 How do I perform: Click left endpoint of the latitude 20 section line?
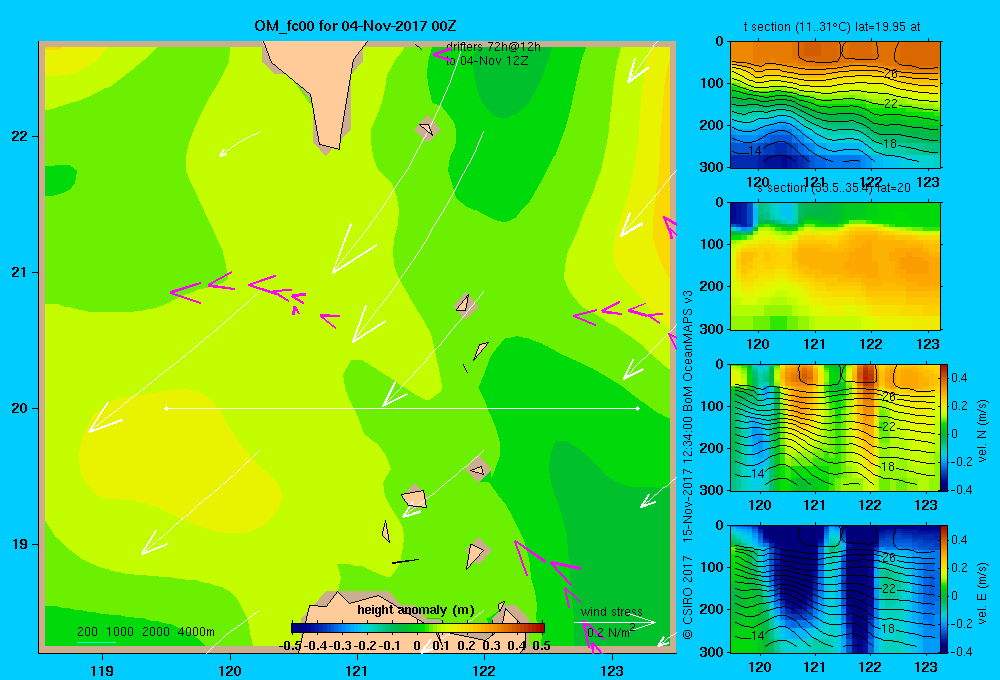(166, 408)
